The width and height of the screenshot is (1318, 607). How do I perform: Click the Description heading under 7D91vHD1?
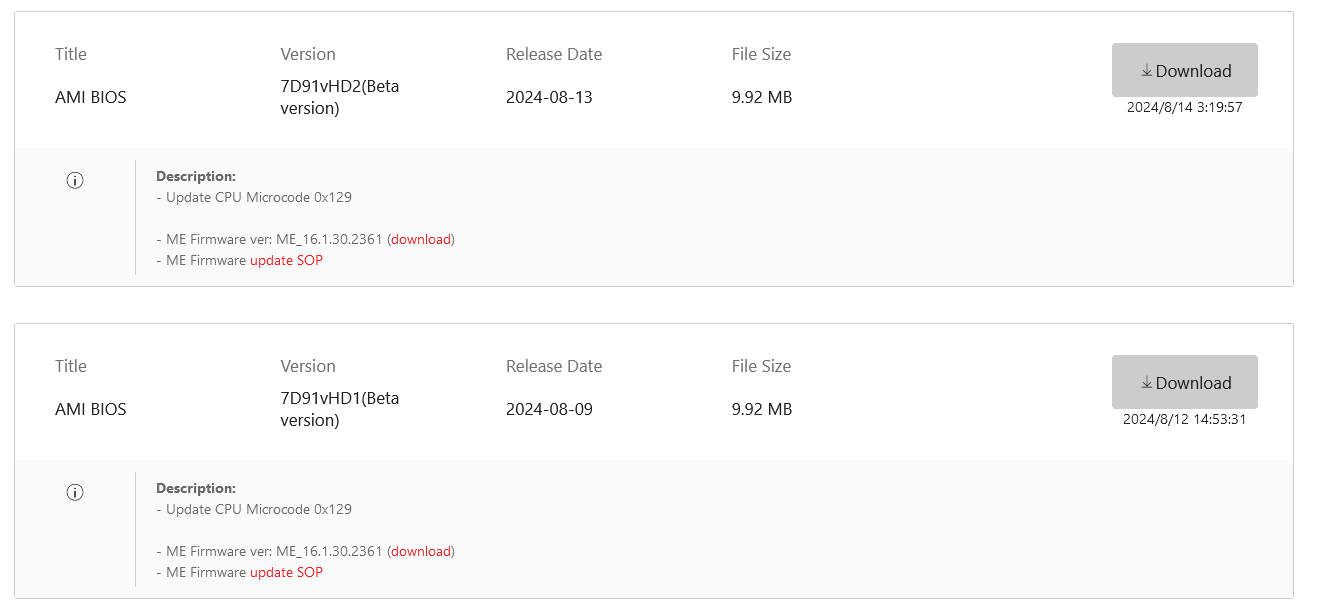coord(196,488)
